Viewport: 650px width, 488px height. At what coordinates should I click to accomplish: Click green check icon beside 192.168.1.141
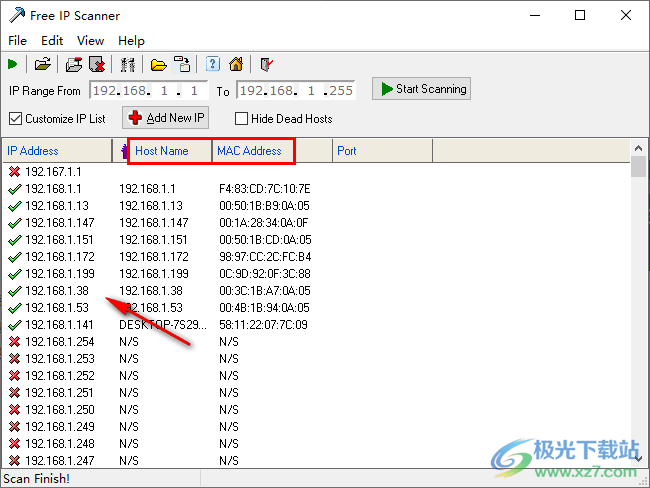(15, 325)
